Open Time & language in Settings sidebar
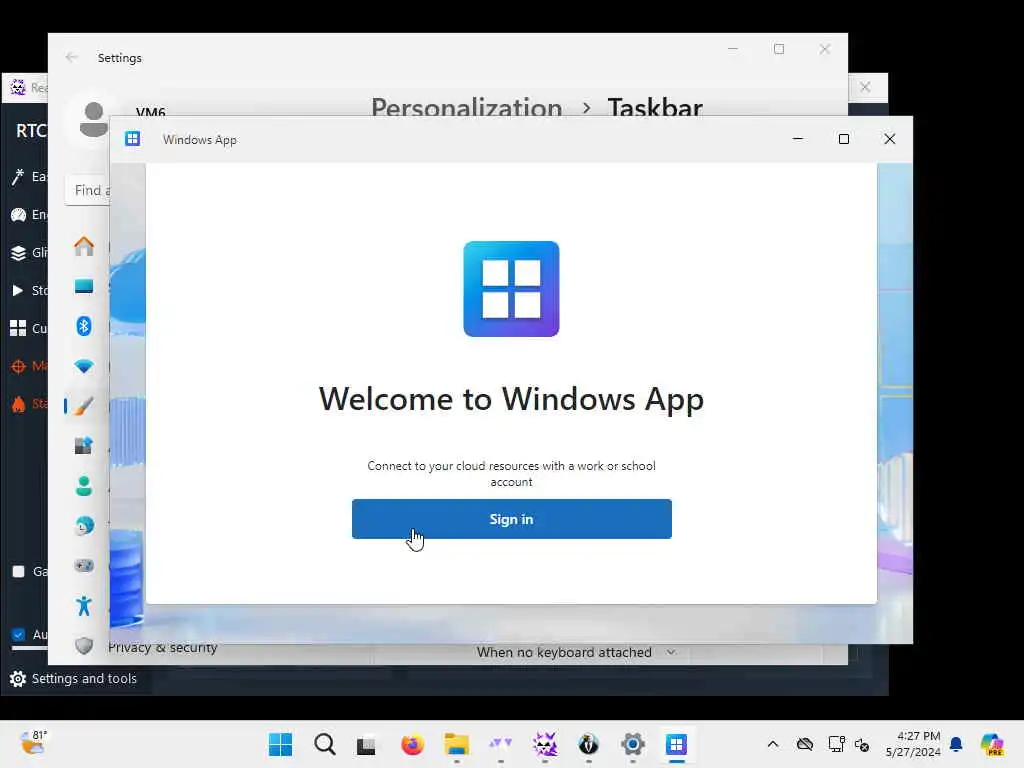1024x768 pixels. (x=84, y=526)
